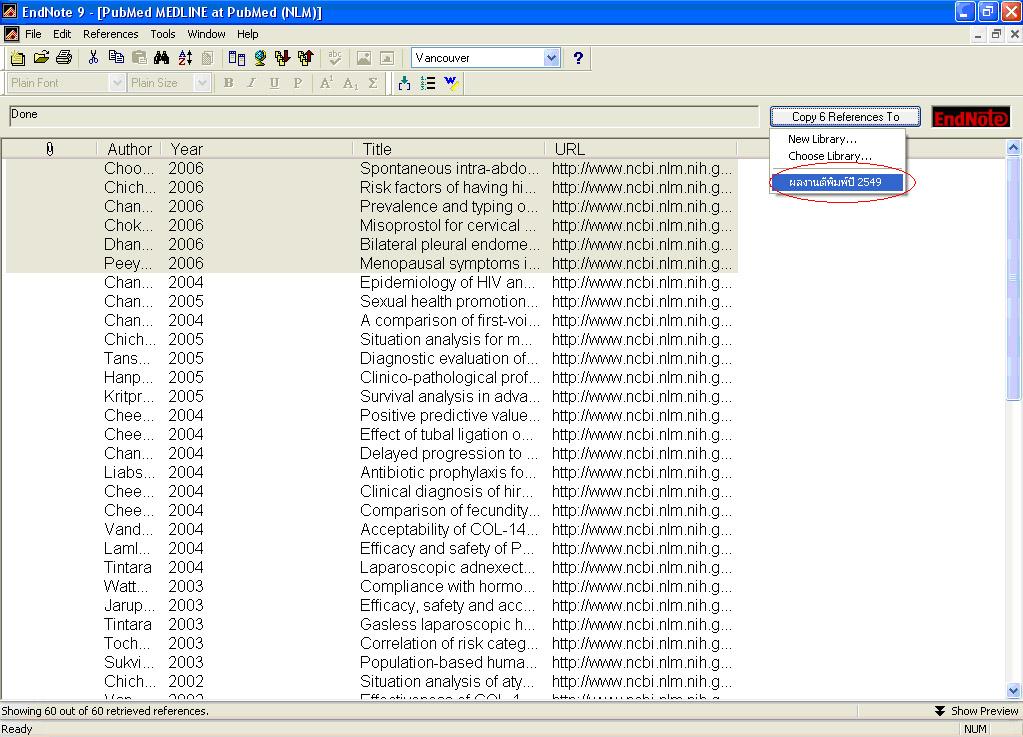Open the Edit menu
Image resolution: width=1023 pixels, height=737 pixels.
coord(62,34)
